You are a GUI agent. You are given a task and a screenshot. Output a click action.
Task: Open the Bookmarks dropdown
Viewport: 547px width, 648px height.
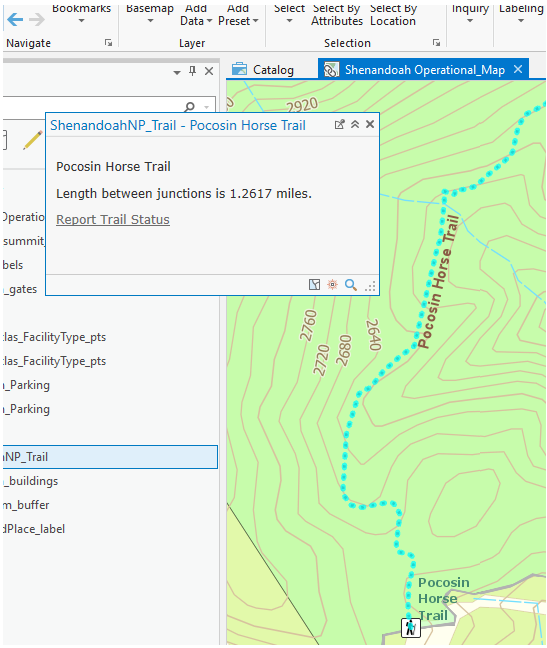81,14
